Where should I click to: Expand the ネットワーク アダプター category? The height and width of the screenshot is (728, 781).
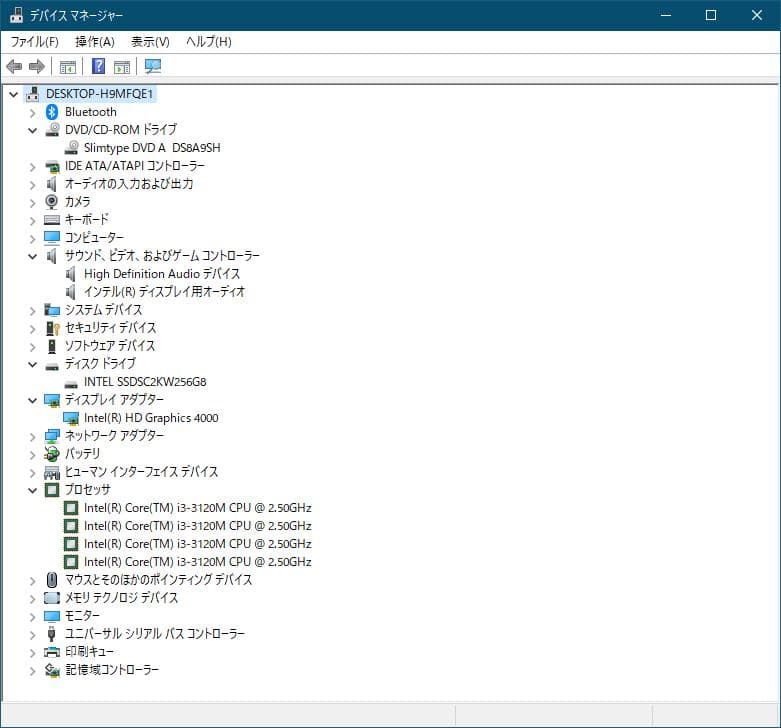click(32, 437)
